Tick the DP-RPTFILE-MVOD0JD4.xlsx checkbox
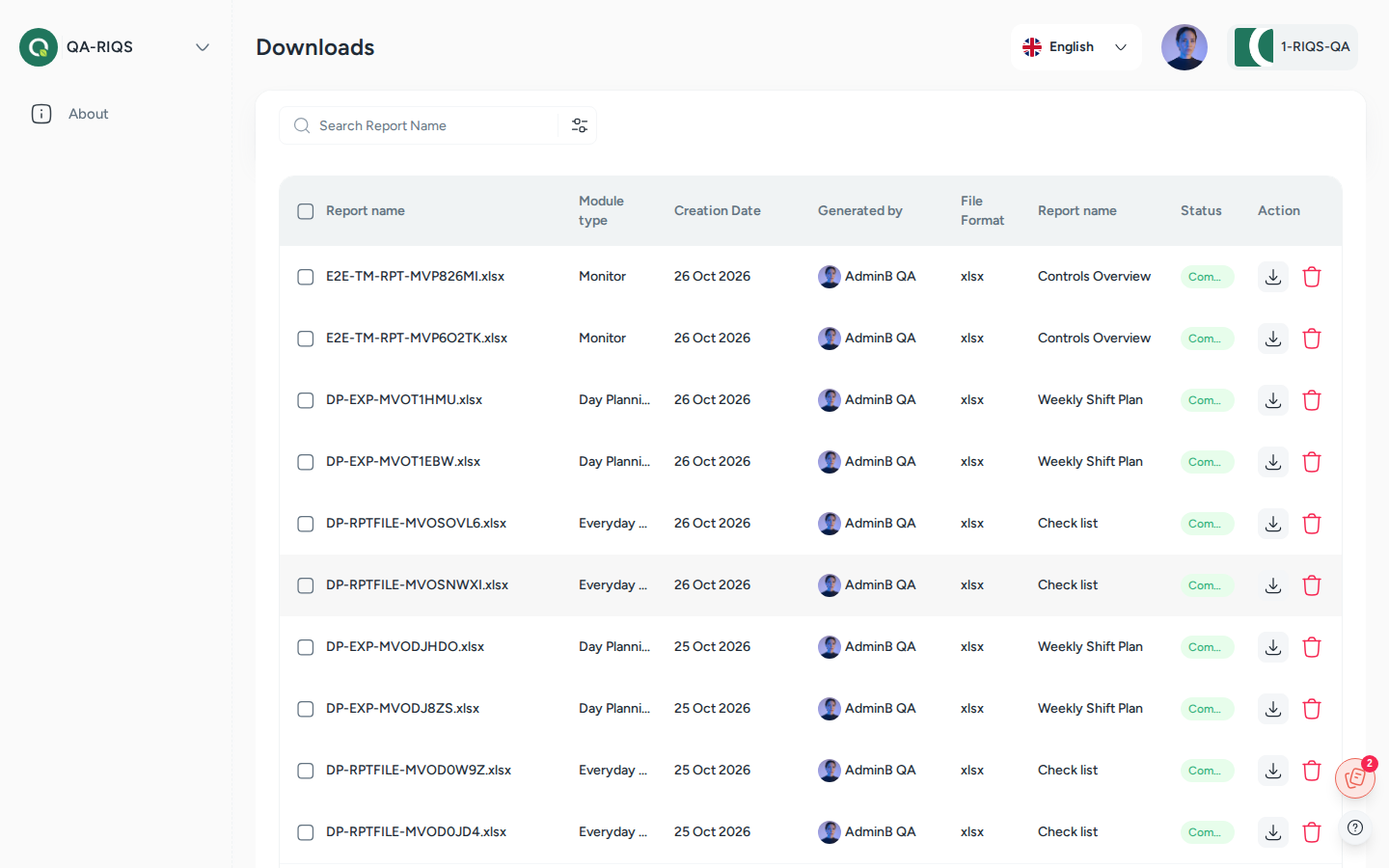The width and height of the screenshot is (1389, 868). 306,832
